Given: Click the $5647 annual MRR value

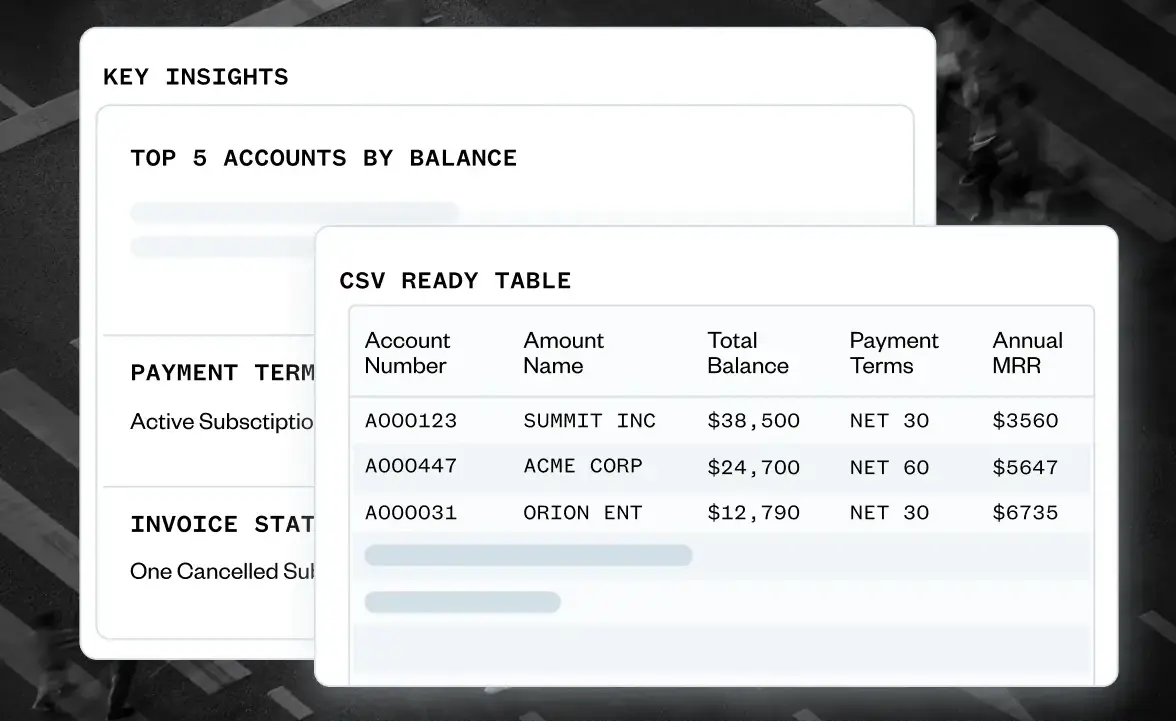Looking at the screenshot, I should [x=1024, y=467].
